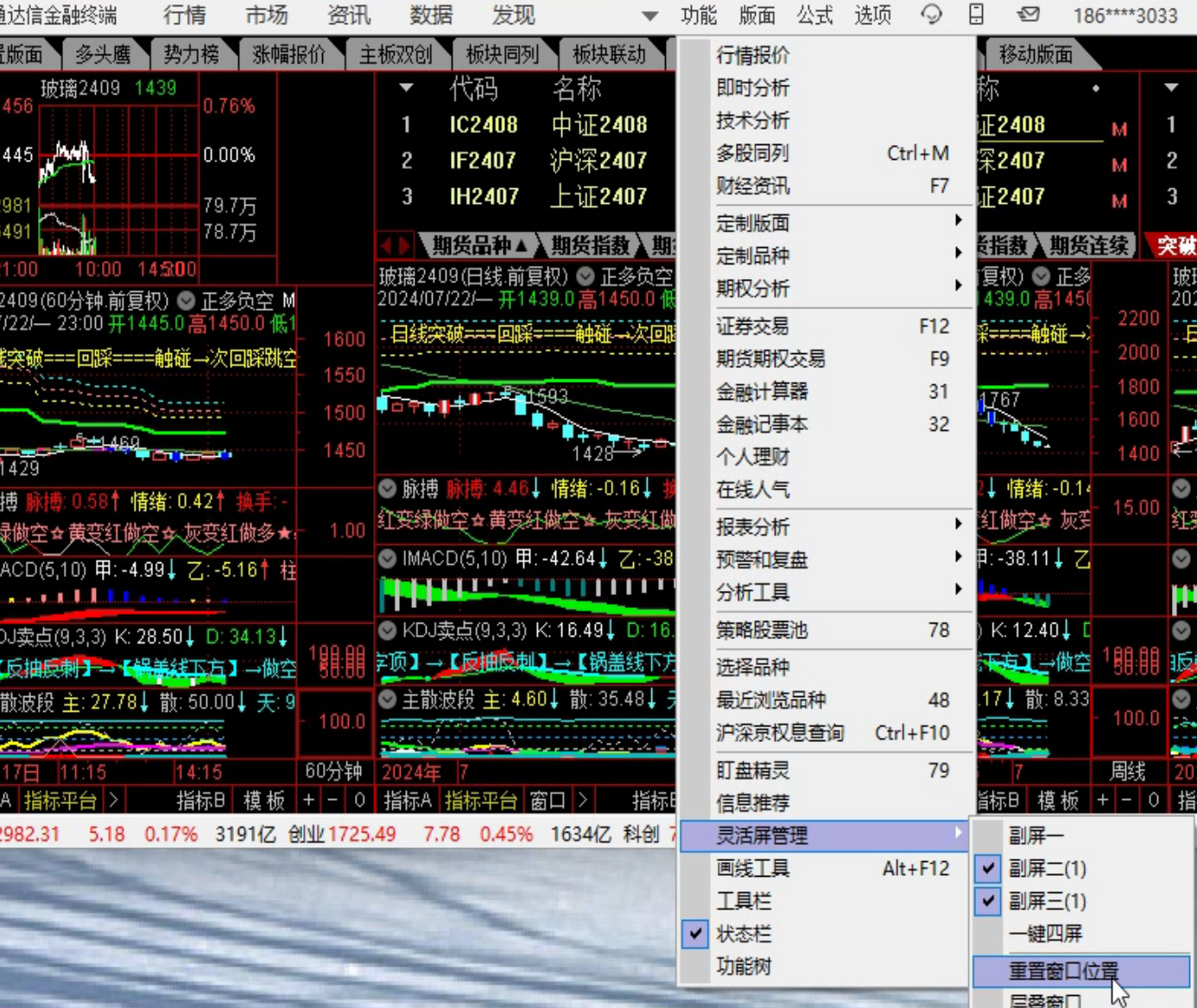Viewport: 1197px width, 1008px height.
Task: Open the mail envelope icon in title bar
Action: [1027, 15]
